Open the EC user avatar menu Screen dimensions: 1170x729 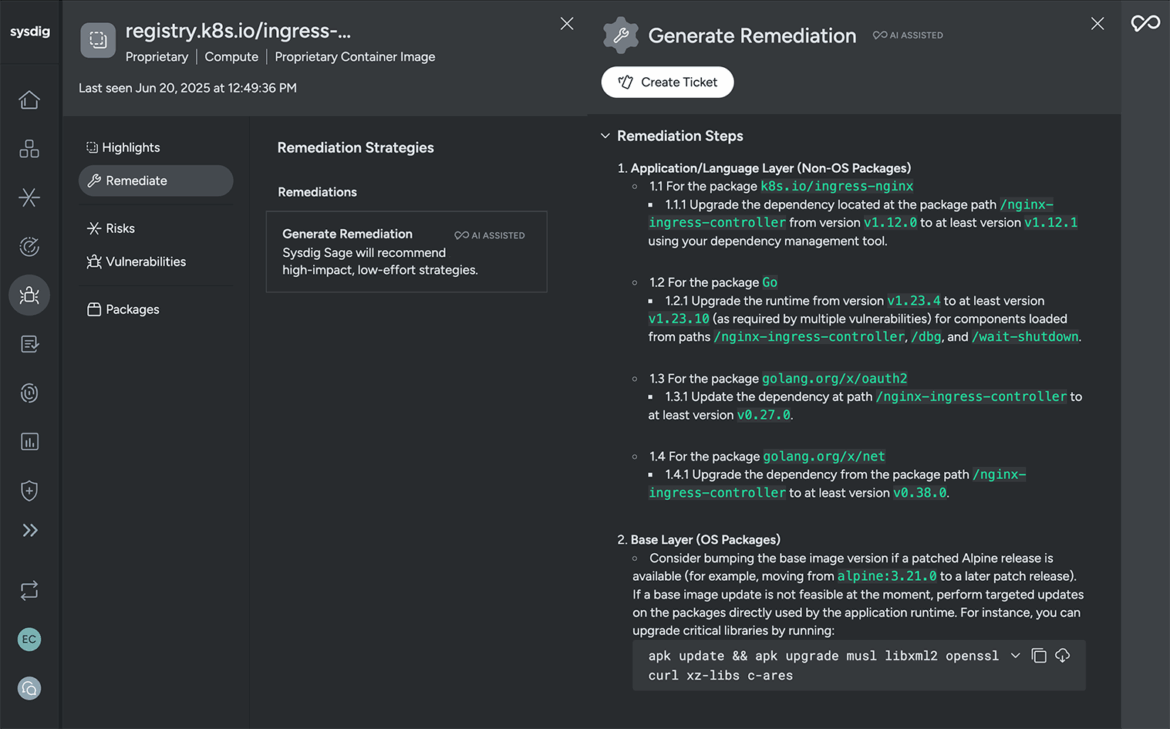29,639
